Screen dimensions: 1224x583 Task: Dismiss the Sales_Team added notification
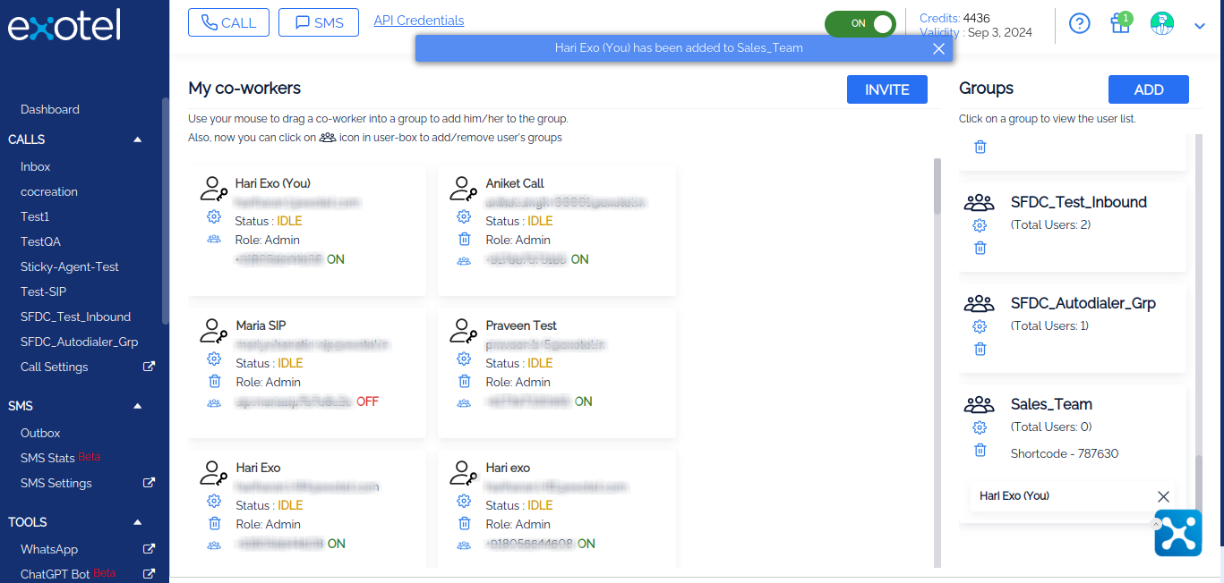tap(938, 48)
